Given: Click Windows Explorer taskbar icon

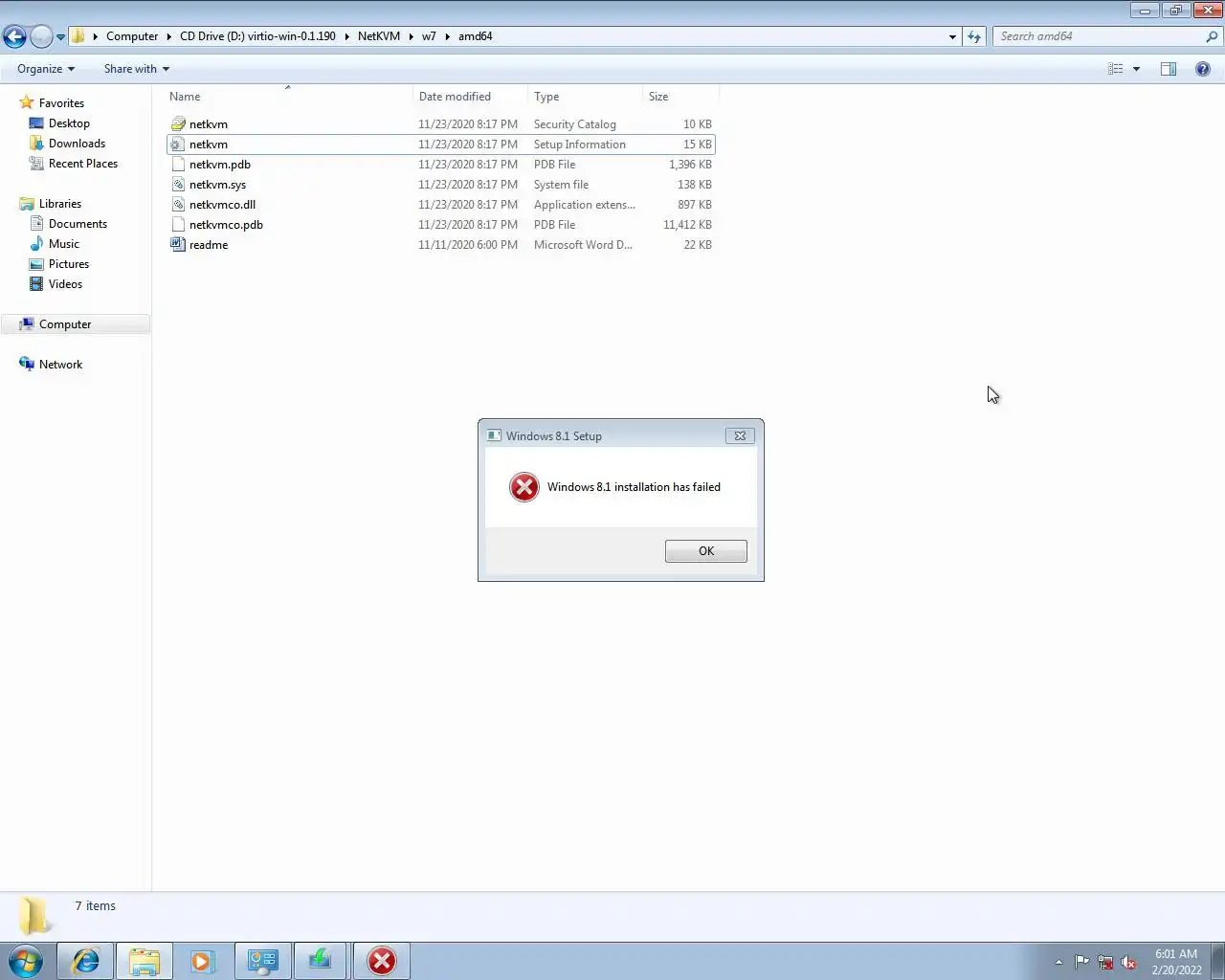Looking at the screenshot, I should pos(145,961).
